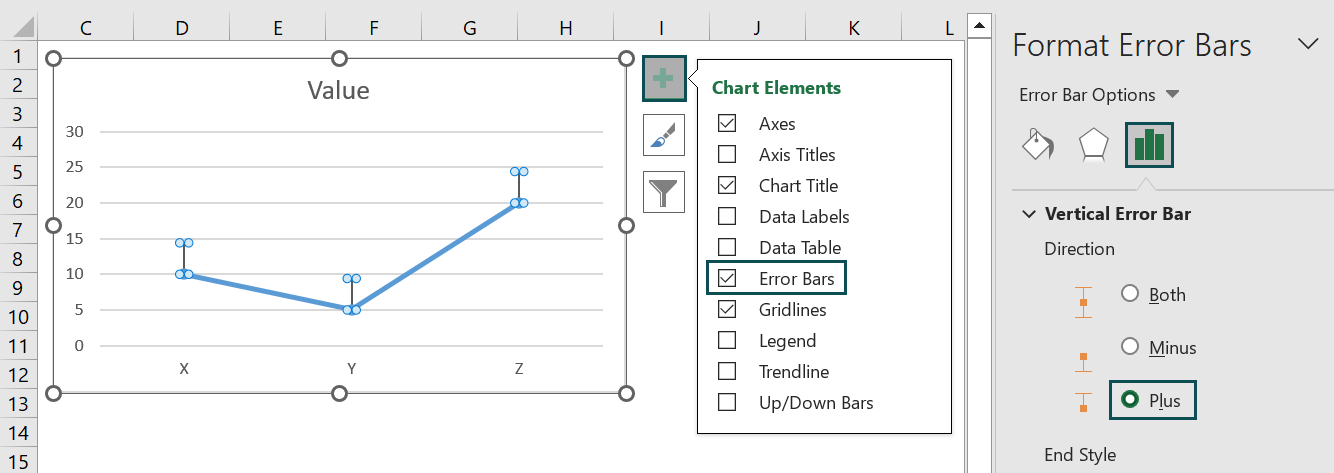The height and width of the screenshot is (473, 1334).
Task: Toggle Gridlines checkbox
Action: pyautogui.click(x=727, y=309)
